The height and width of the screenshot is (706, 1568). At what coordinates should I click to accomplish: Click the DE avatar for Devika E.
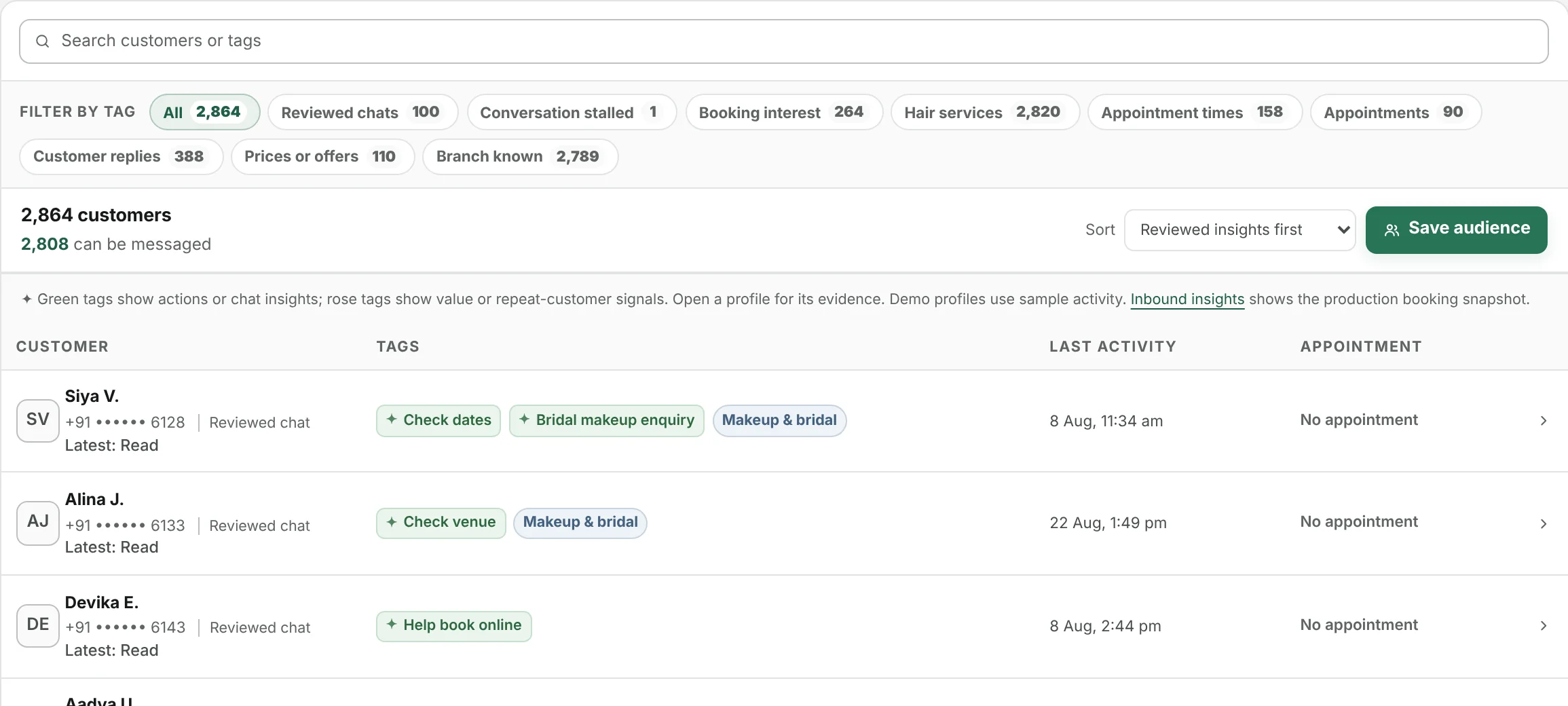point(38,625)
